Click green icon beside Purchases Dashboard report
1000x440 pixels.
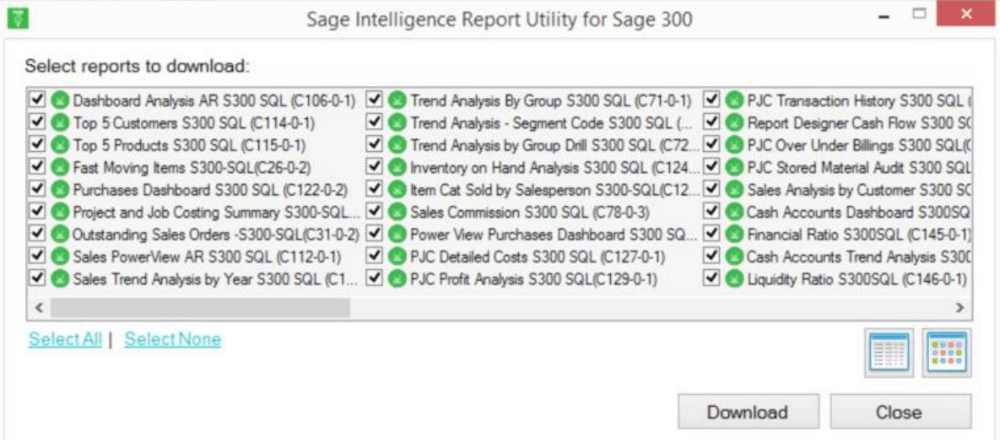point(60,189)
